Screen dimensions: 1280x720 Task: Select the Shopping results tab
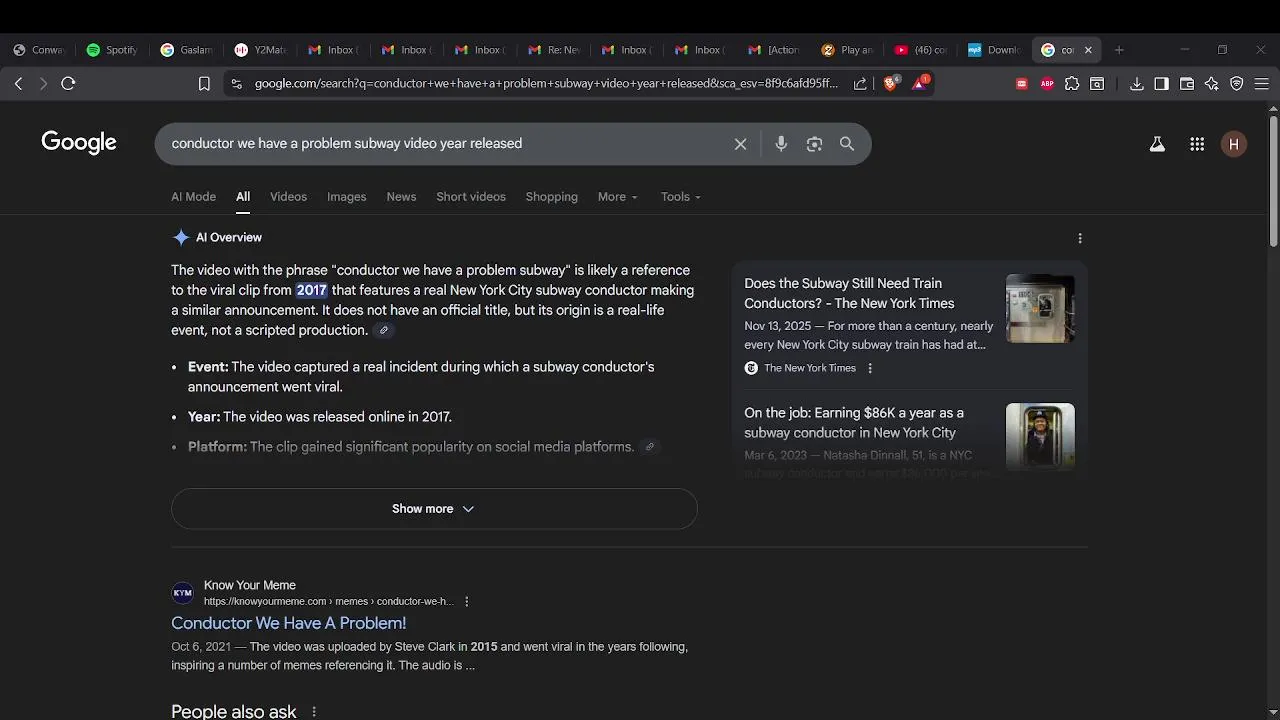pos(552,197)
